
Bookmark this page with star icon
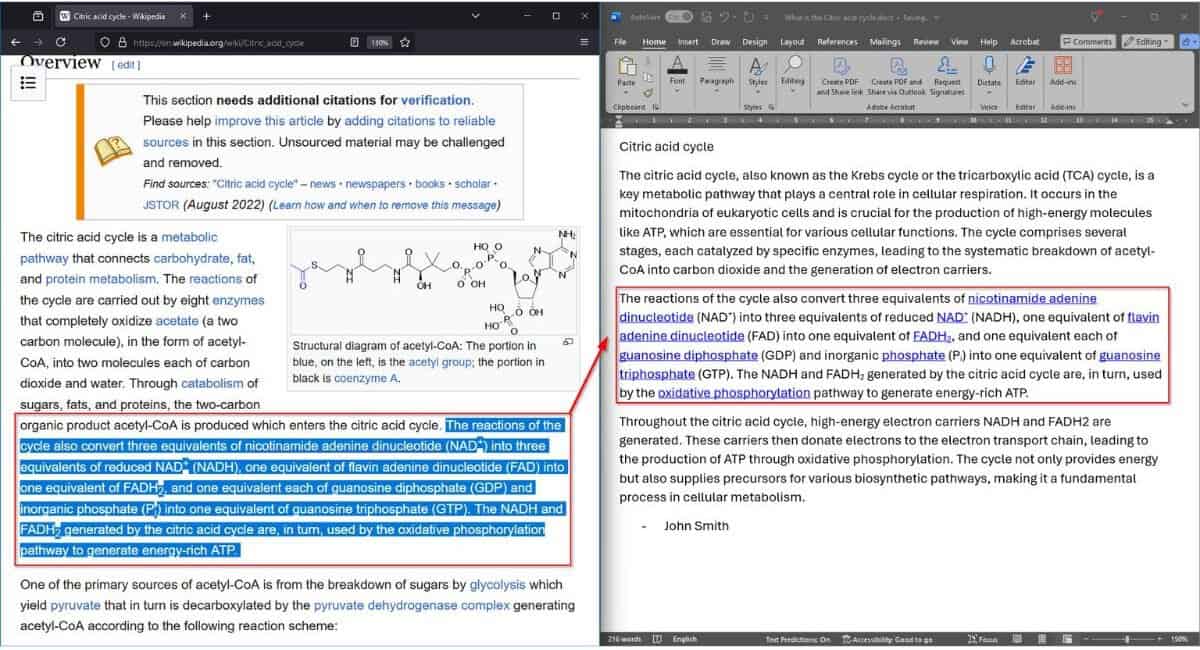point(405,42)
